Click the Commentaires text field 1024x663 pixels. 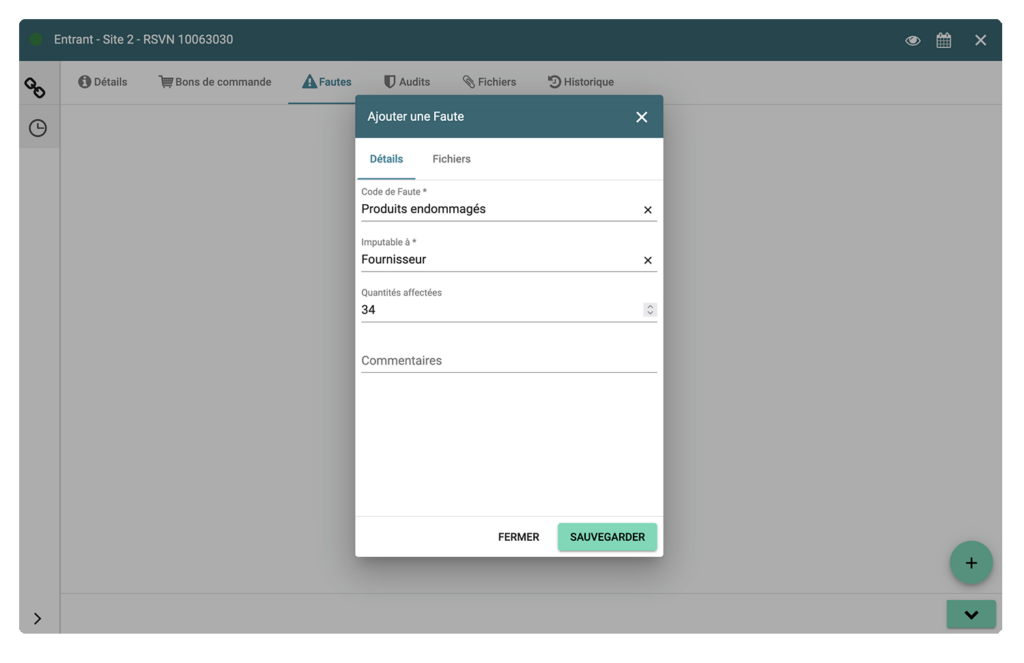509,361
